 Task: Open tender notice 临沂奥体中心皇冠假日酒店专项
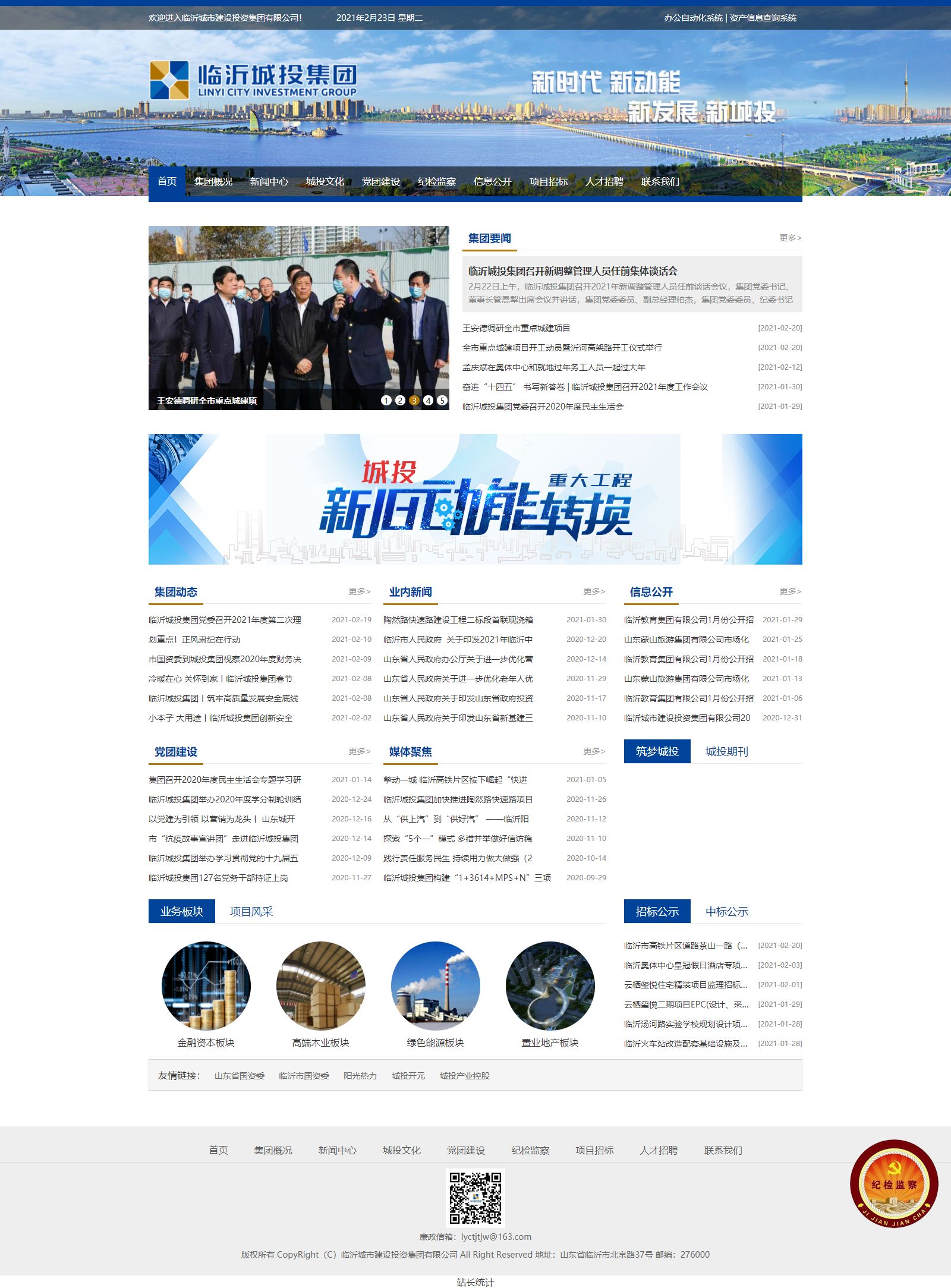click(686, 965)
